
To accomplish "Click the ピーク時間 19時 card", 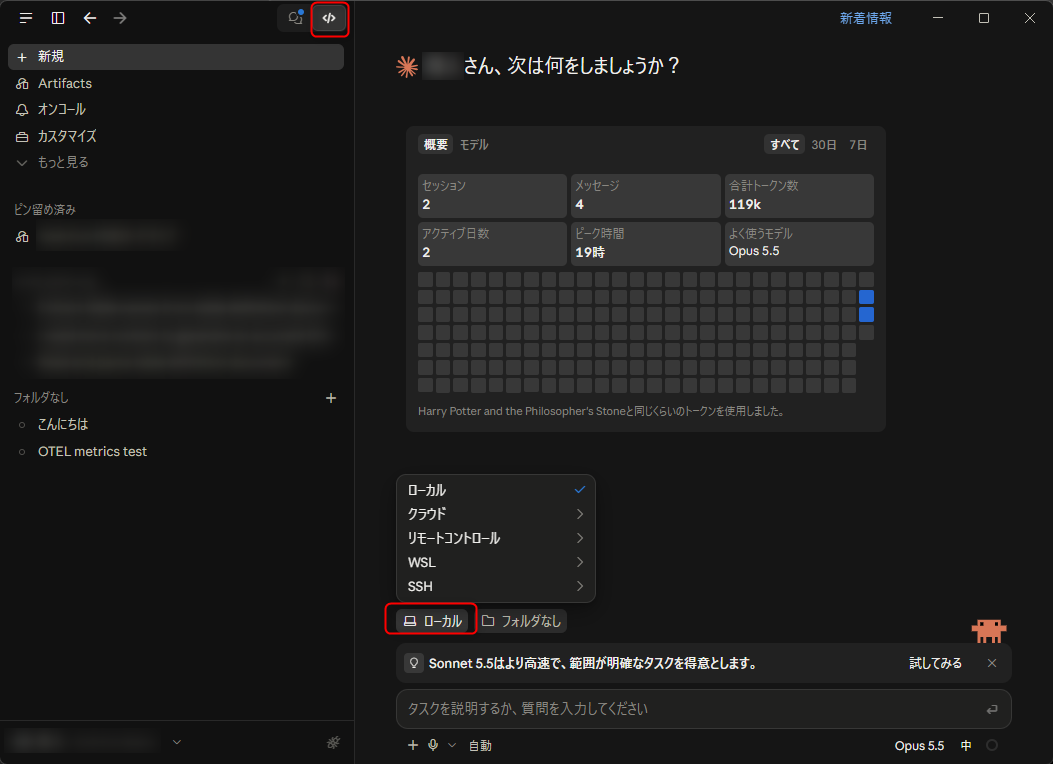I will 645,244.
